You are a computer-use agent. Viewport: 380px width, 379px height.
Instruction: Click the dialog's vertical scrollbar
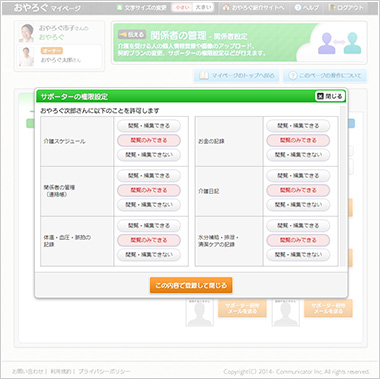pos(343,187)
